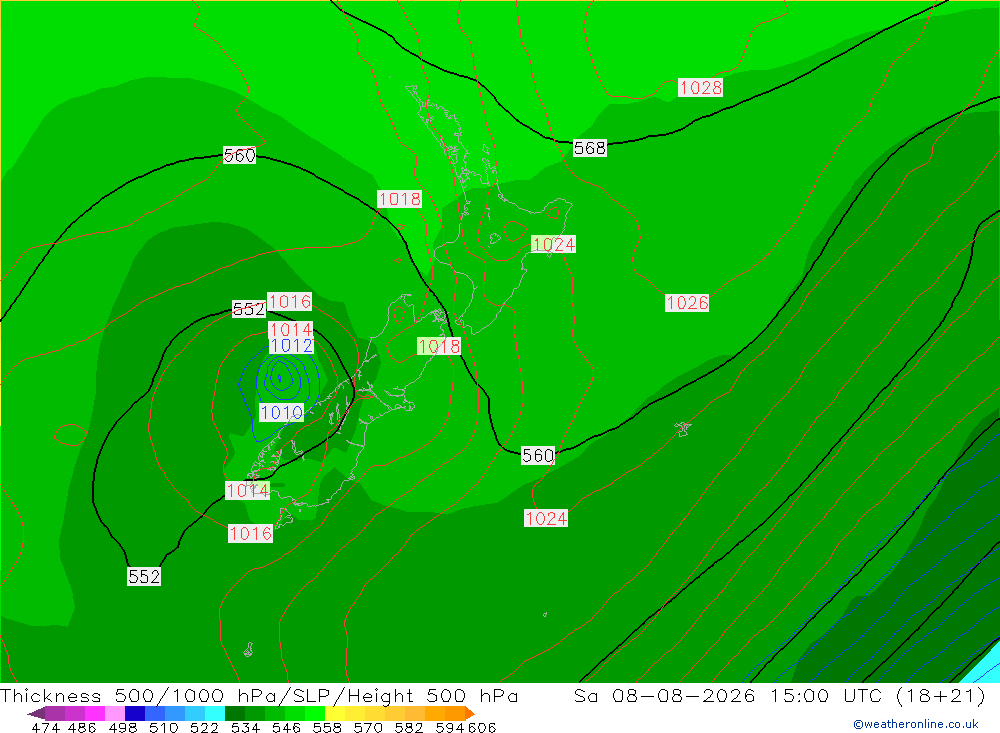The image size is (1000, 733).
Task: Click the orange right arrow of legend
Action: tap(469, 713)
